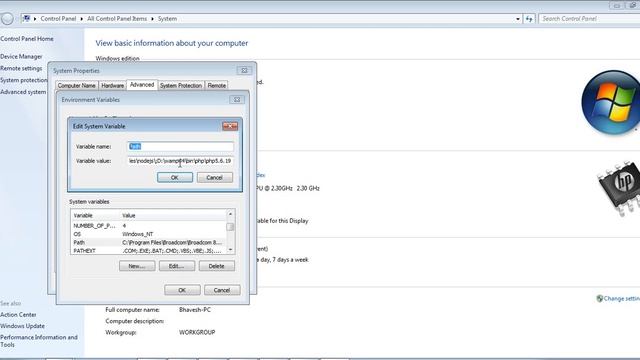Open Device Manager link

pos(21,56)
